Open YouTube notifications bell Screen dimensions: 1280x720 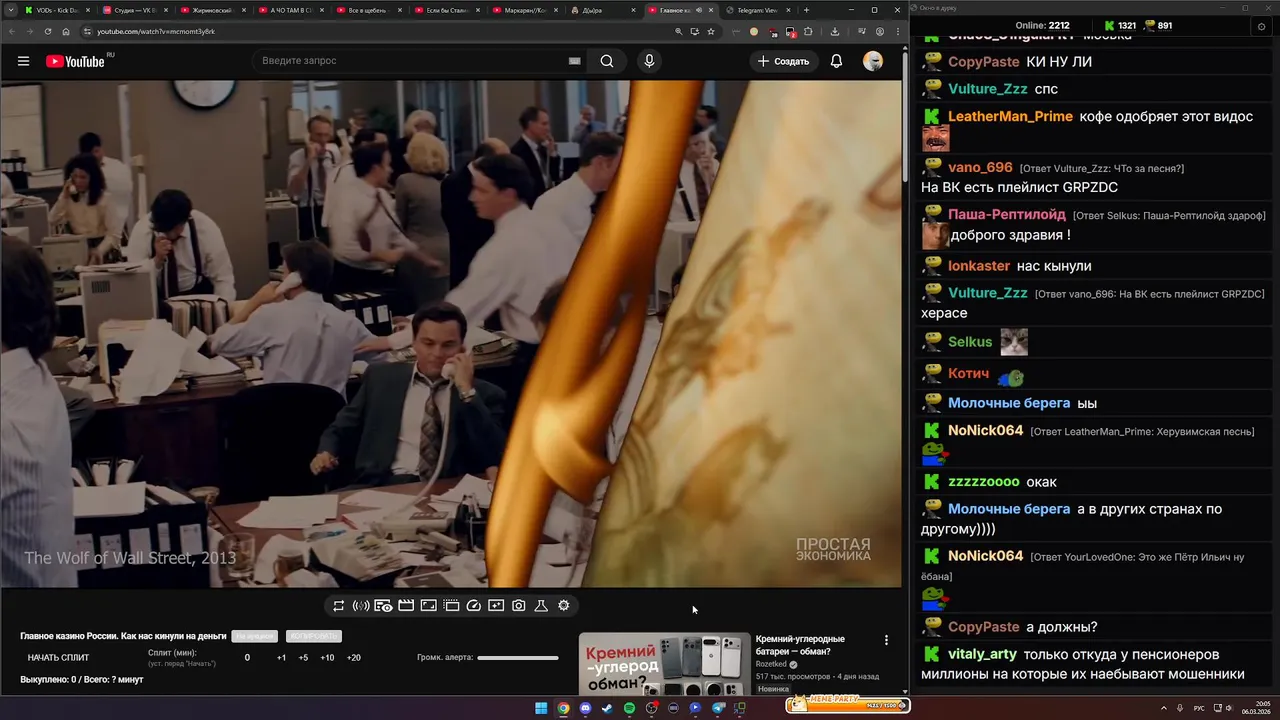click(836, 61)
